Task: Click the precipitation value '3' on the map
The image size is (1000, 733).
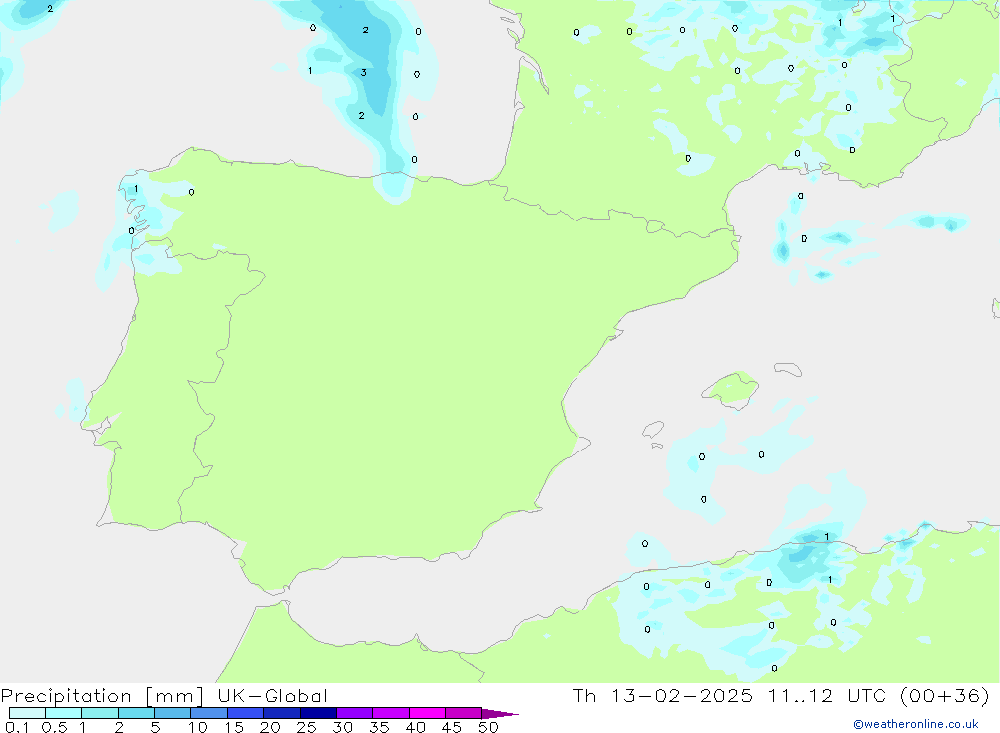Action: click(x=364, y=73)
